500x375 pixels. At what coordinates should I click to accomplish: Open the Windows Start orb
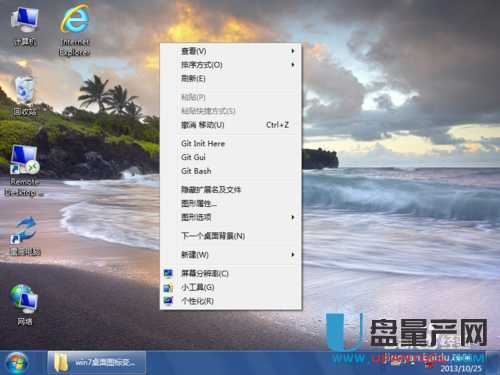click(x=17, y=363)
